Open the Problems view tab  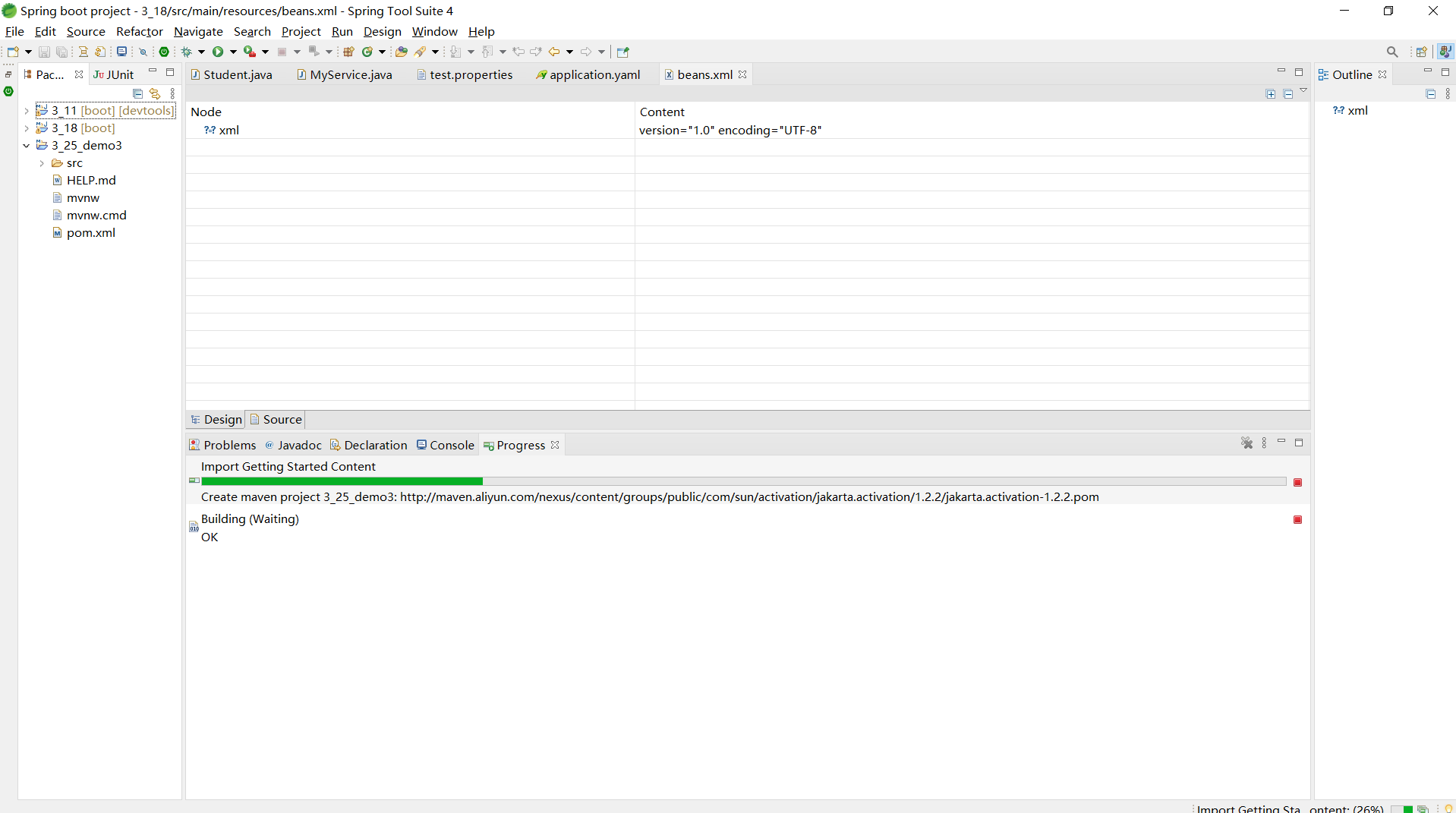click(223, 446)
